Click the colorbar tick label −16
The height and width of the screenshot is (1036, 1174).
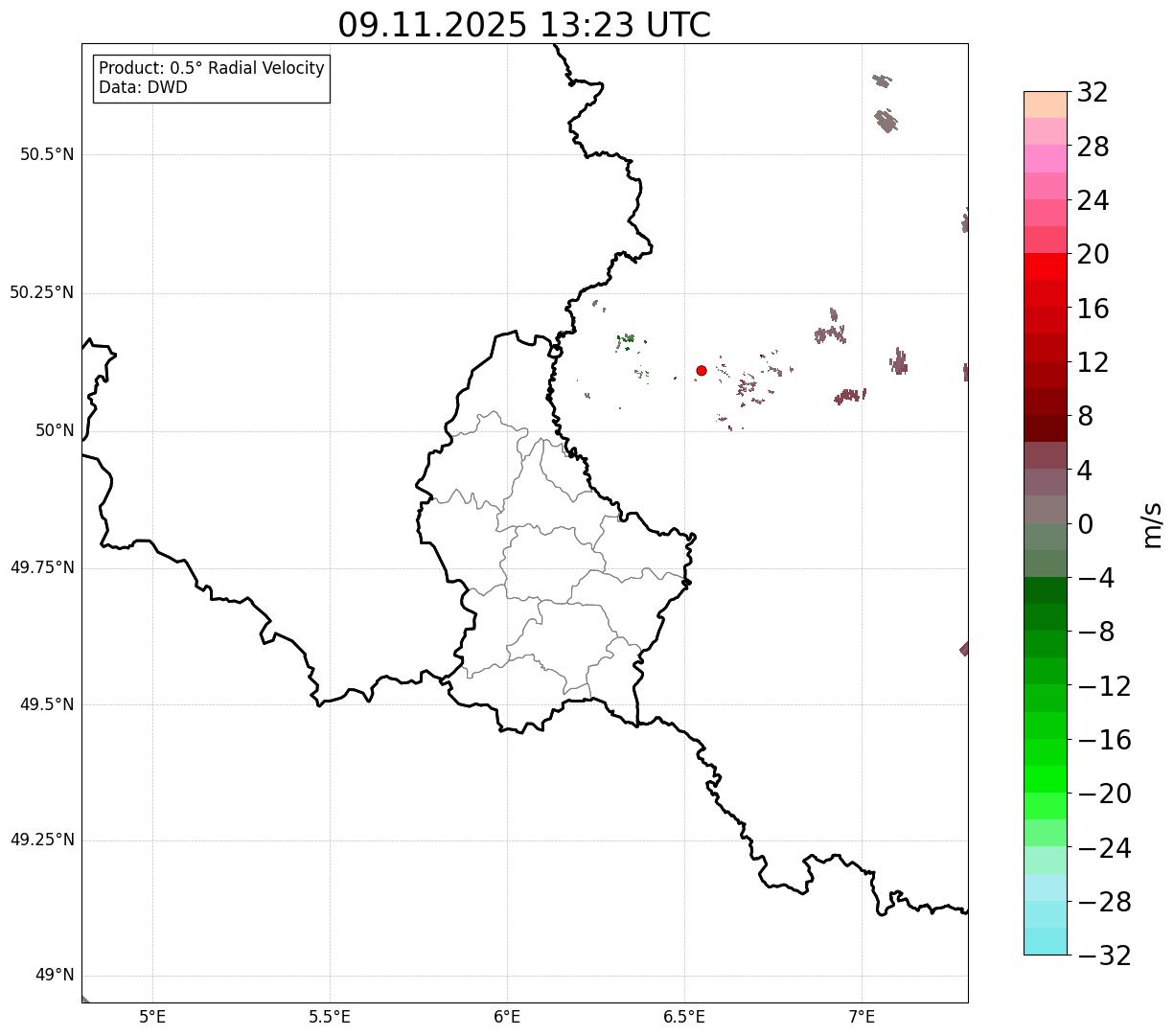tap(1104, 739)
